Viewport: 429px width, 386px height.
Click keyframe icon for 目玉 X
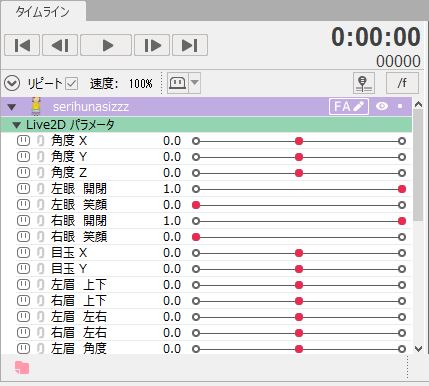click(23, 253)
